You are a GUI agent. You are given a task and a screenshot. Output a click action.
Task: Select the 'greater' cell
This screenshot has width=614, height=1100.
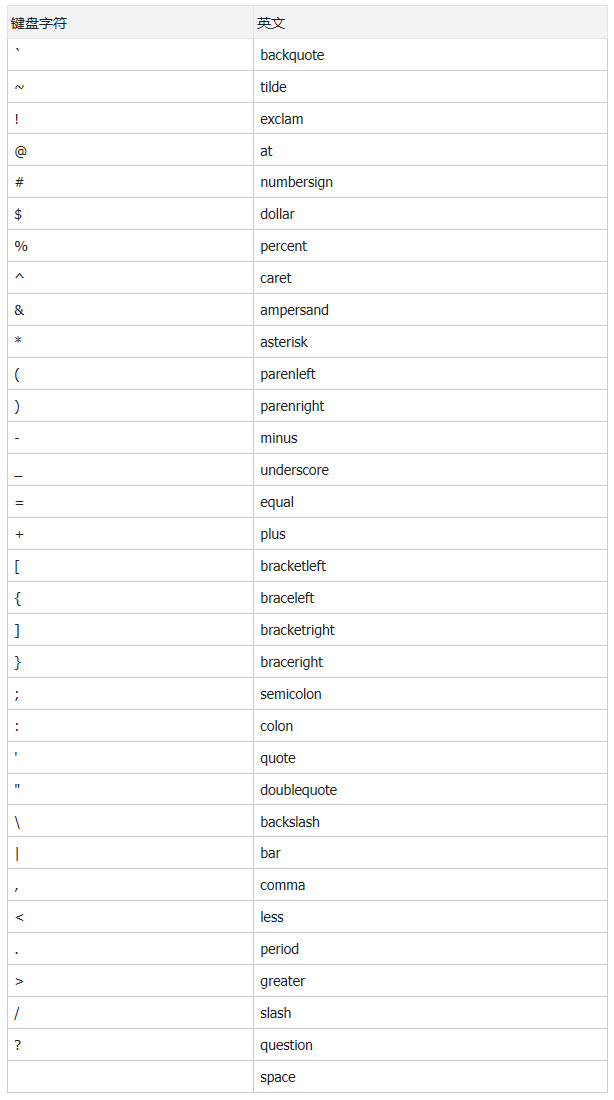[282, 981]
